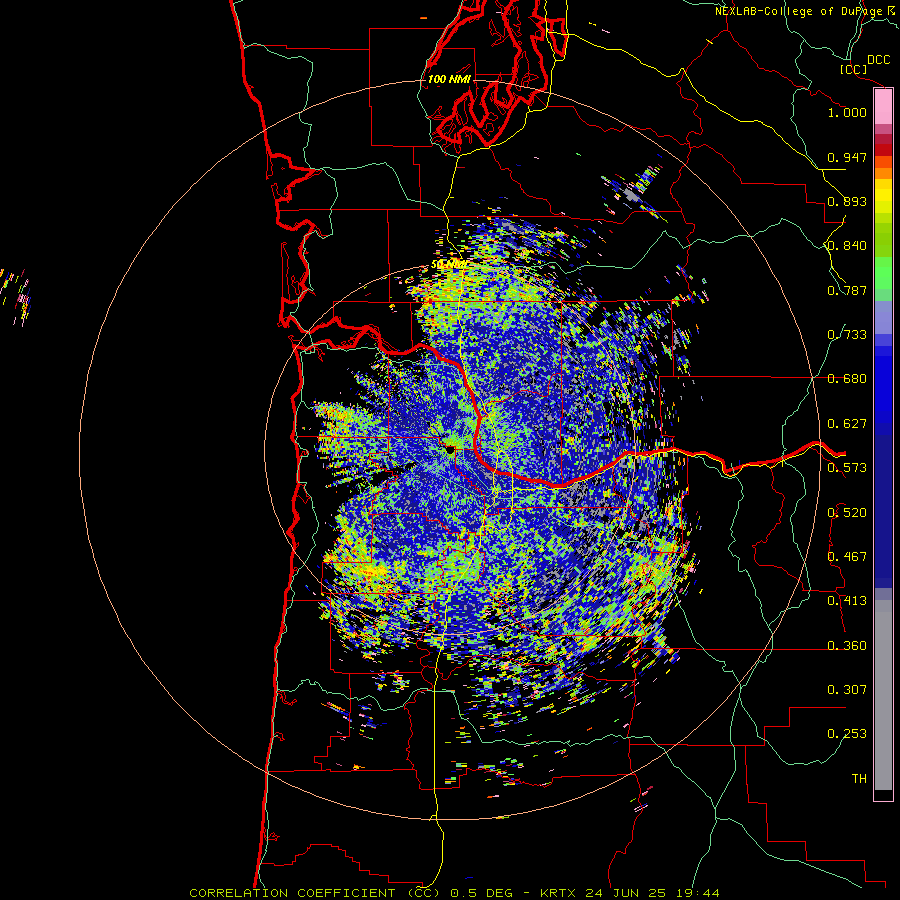
Task: Click the 0.893 color scale value
Action: pyautogui.click(x=847, y=201)
